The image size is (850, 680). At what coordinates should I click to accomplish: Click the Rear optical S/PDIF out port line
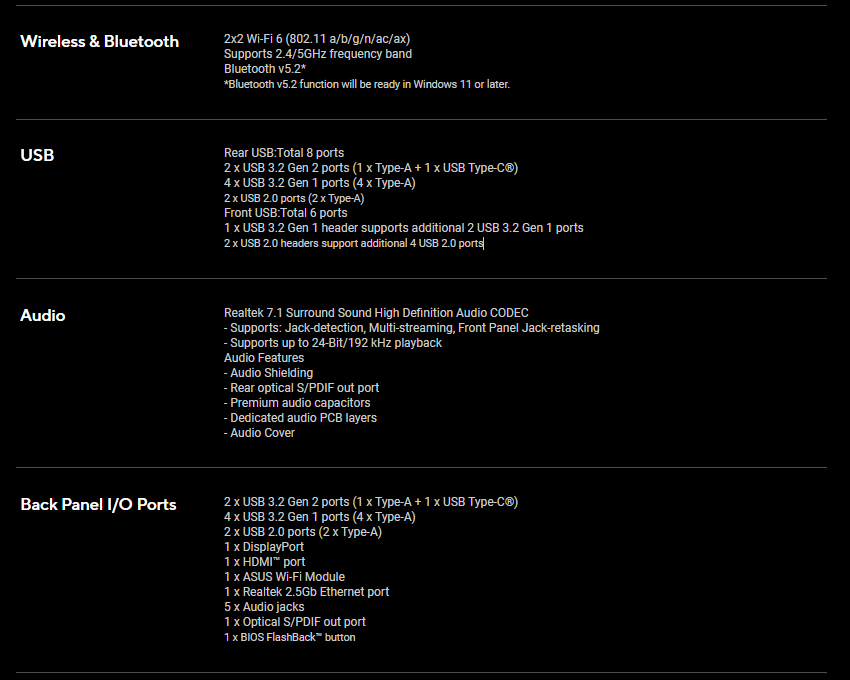tap(301, 388)
